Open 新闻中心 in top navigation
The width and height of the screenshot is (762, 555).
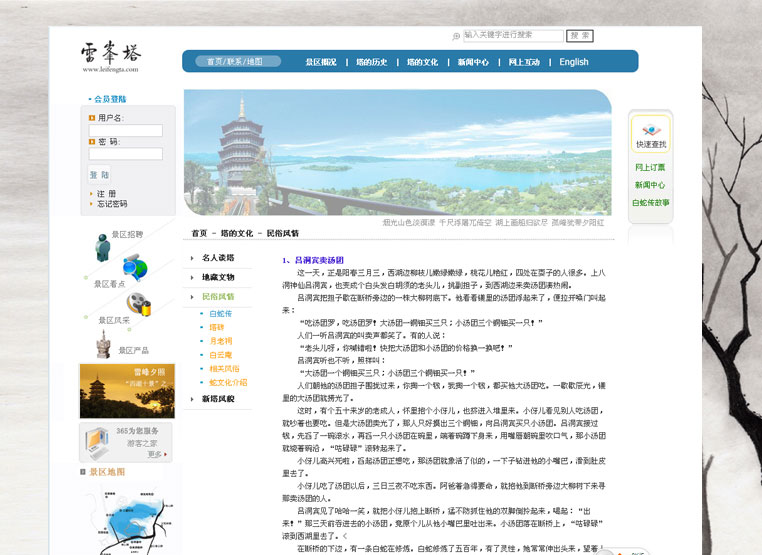[x=473, y=62]
